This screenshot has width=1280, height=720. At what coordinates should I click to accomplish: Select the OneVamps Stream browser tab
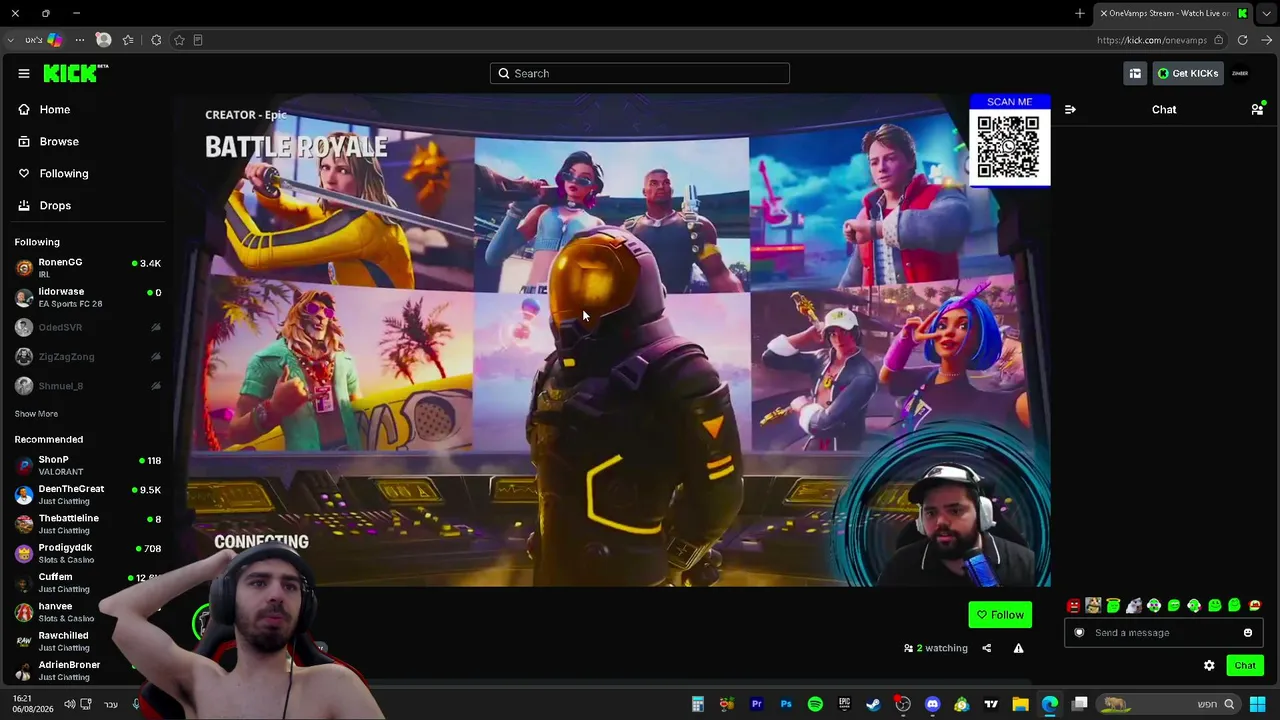1174,13
